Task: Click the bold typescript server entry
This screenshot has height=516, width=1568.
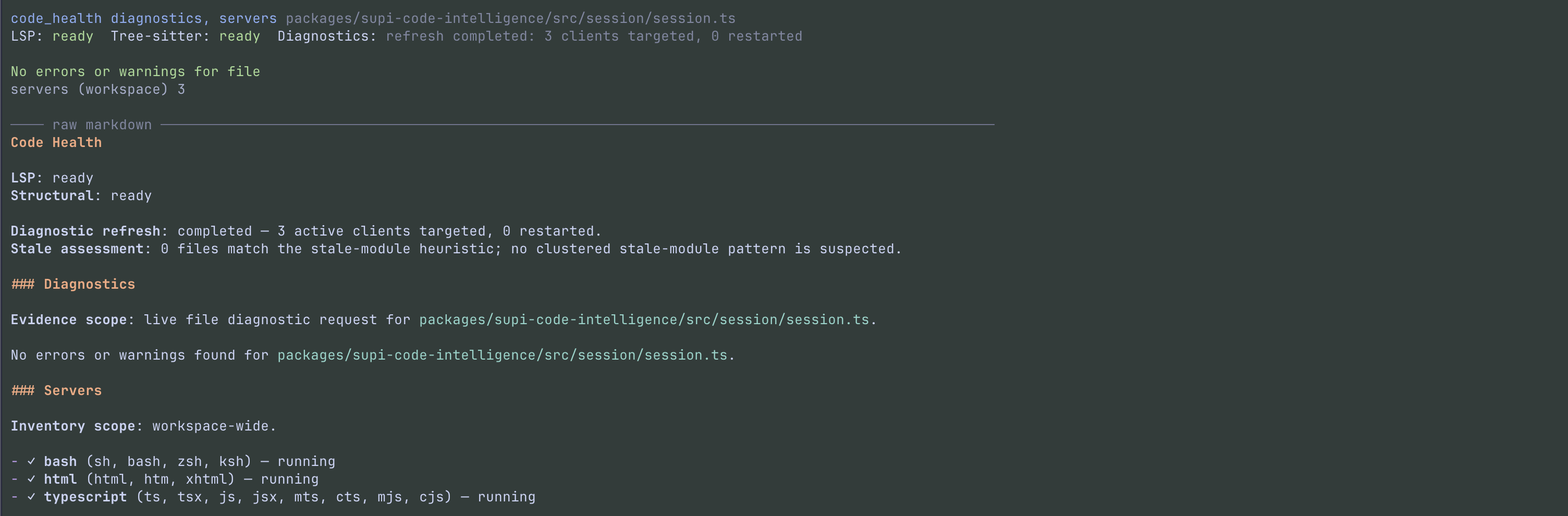Action: [x=86, y=497]
